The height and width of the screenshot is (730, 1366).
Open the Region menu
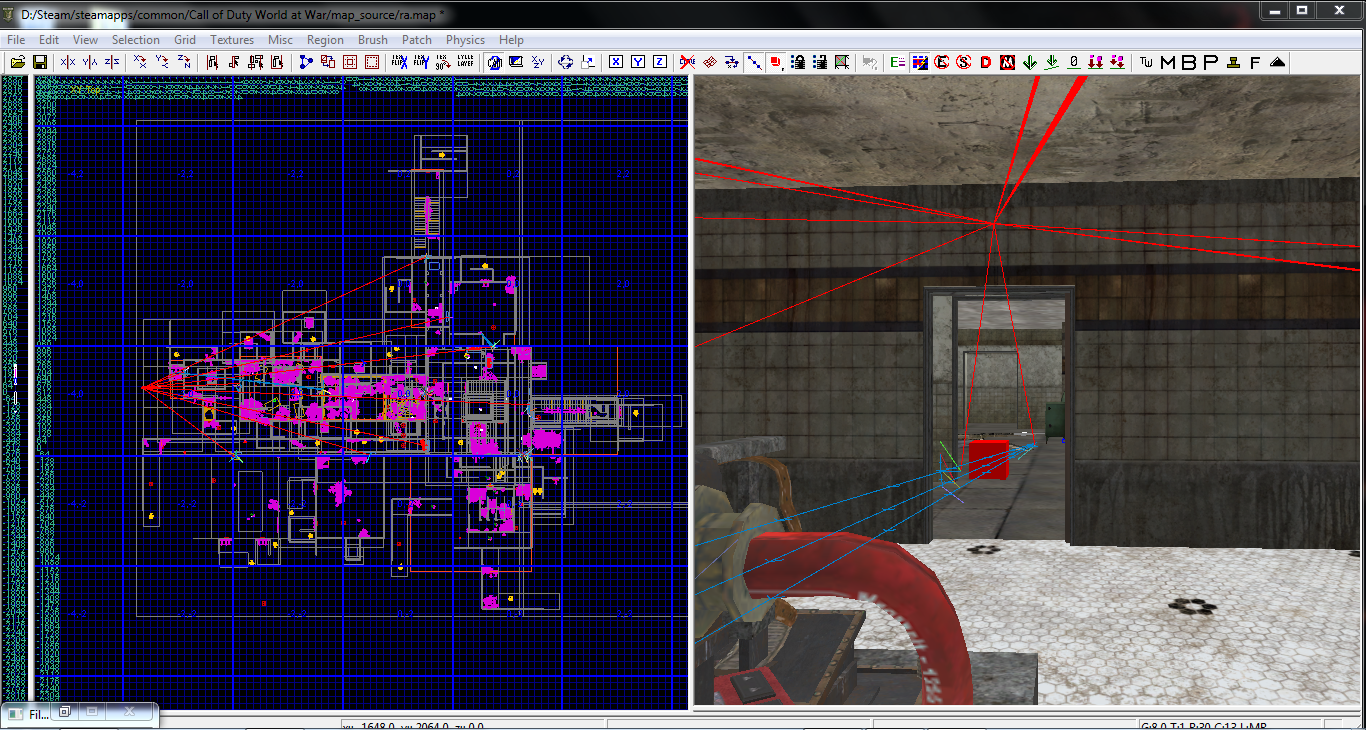pyautogui.click(x=325, y=40)
